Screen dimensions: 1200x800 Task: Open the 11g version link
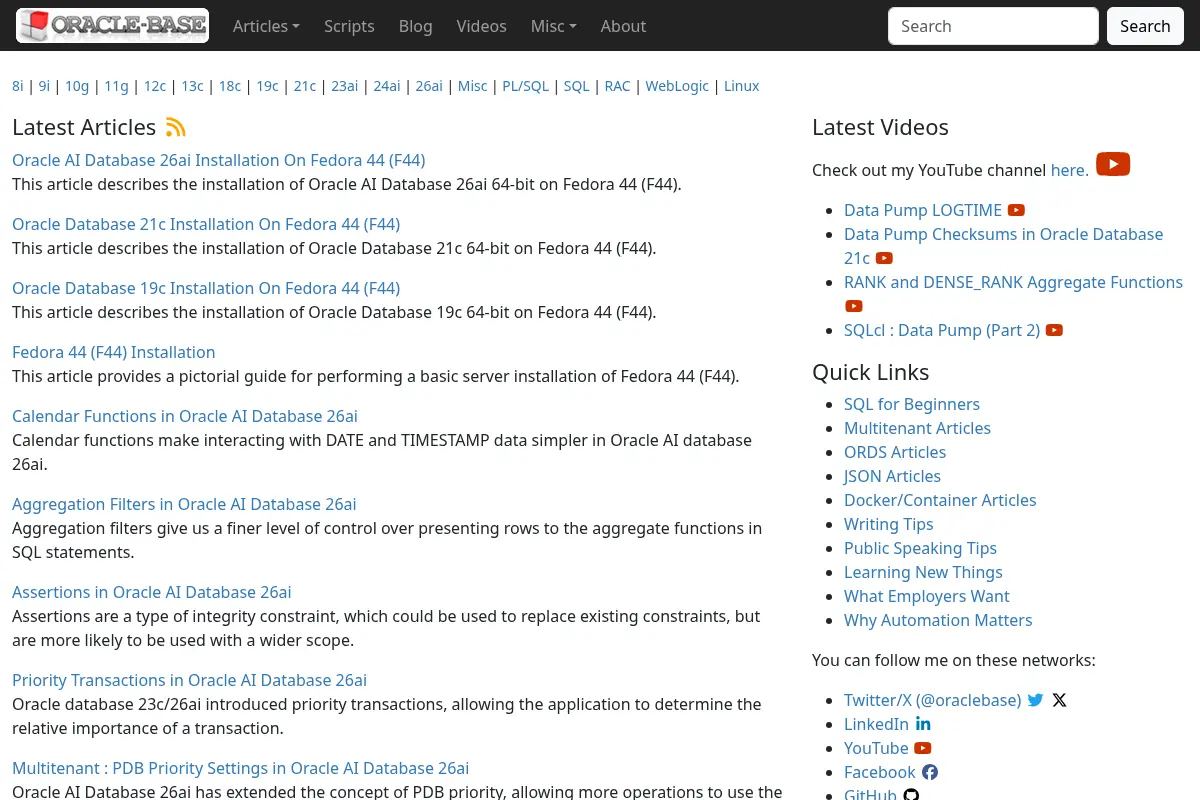tap(116, 86)
